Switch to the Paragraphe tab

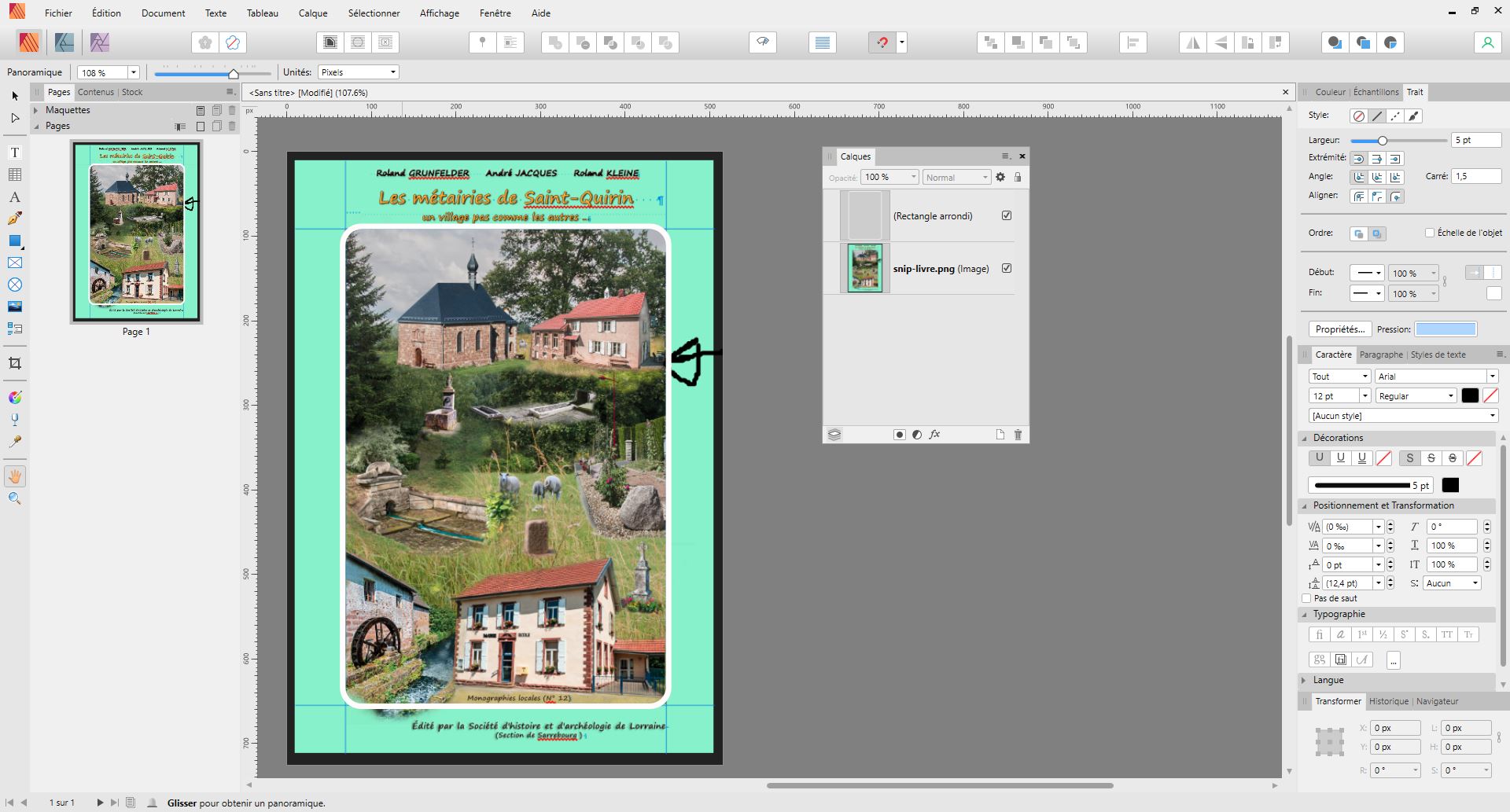tap(1381, 355)
